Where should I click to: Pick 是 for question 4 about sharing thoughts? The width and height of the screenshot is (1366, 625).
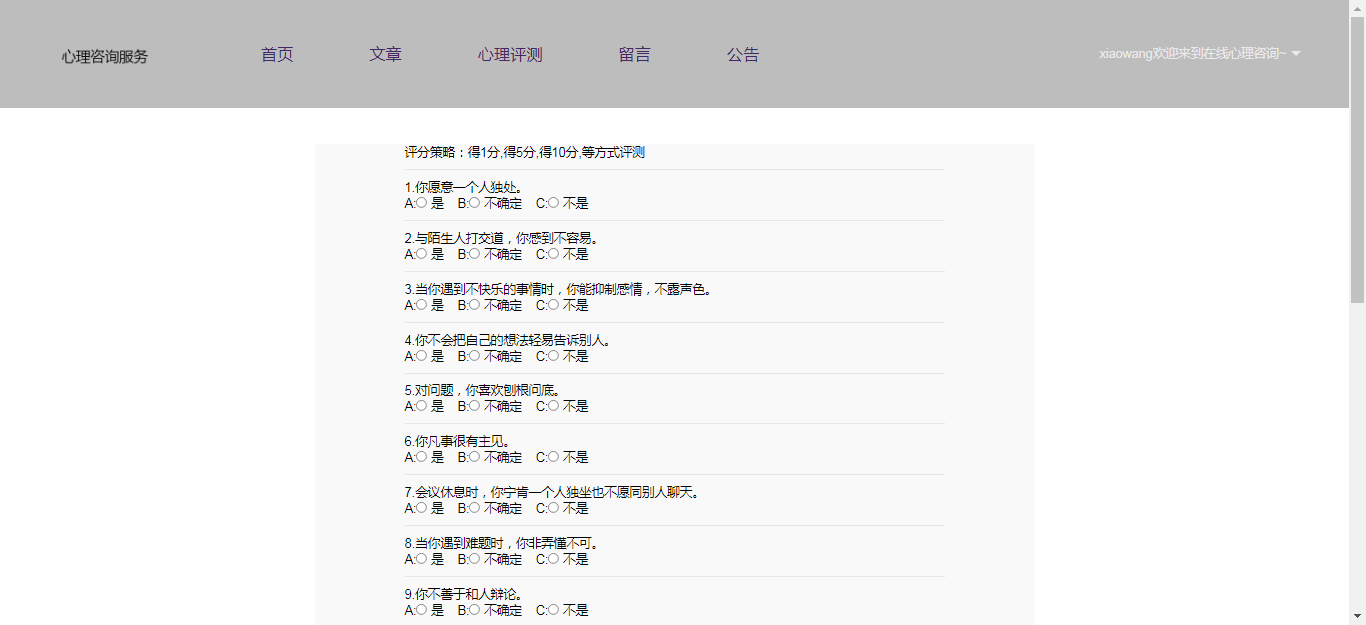point(422,356)
